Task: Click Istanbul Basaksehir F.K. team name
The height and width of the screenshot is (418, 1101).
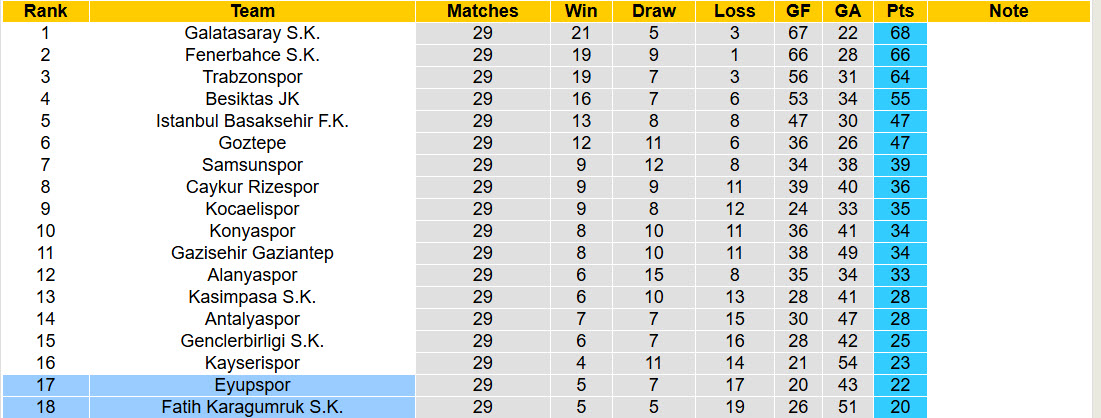Action: tap(252, 121)
